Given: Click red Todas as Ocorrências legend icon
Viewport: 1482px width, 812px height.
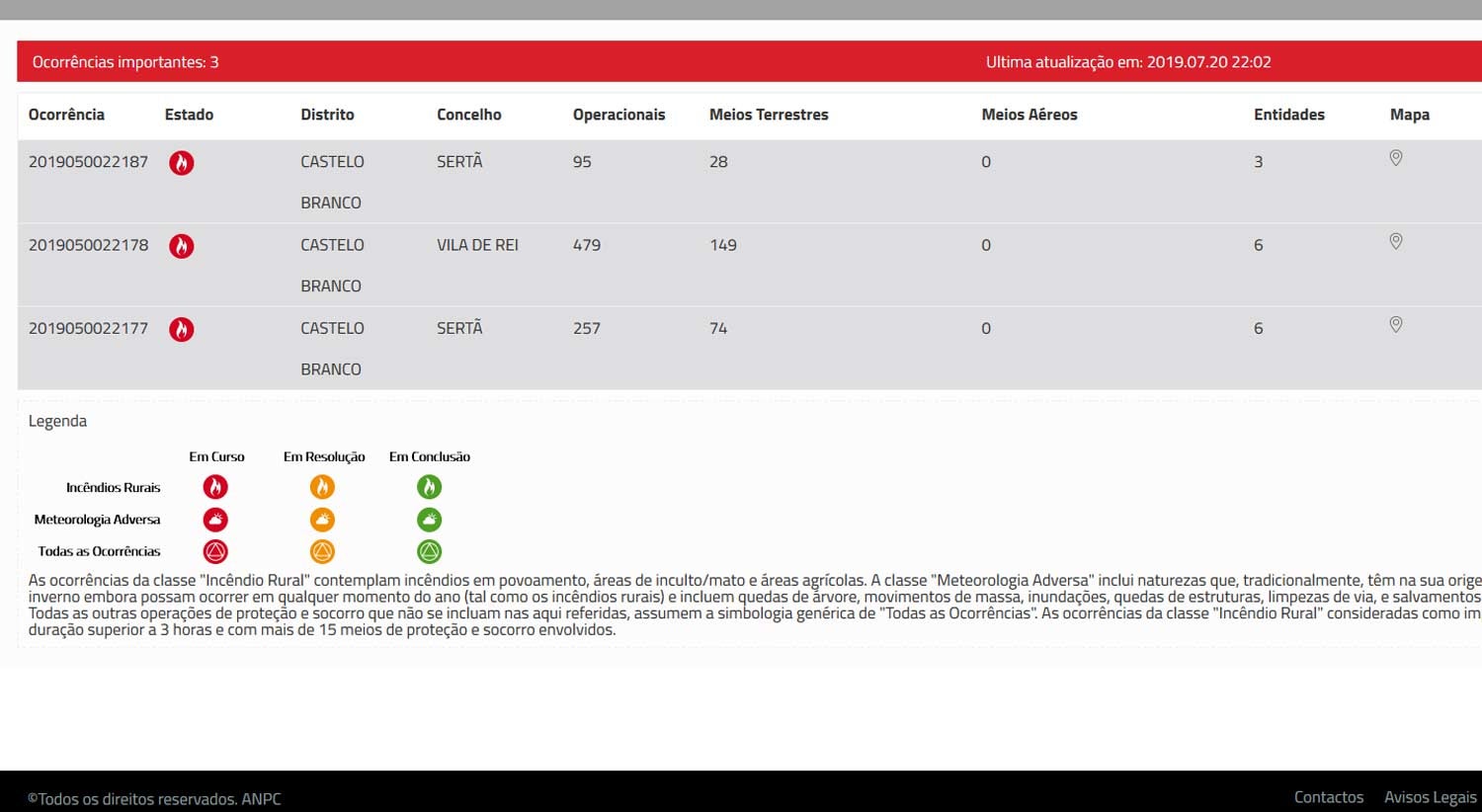Looking at the screenshot, I should coord(215,551).
